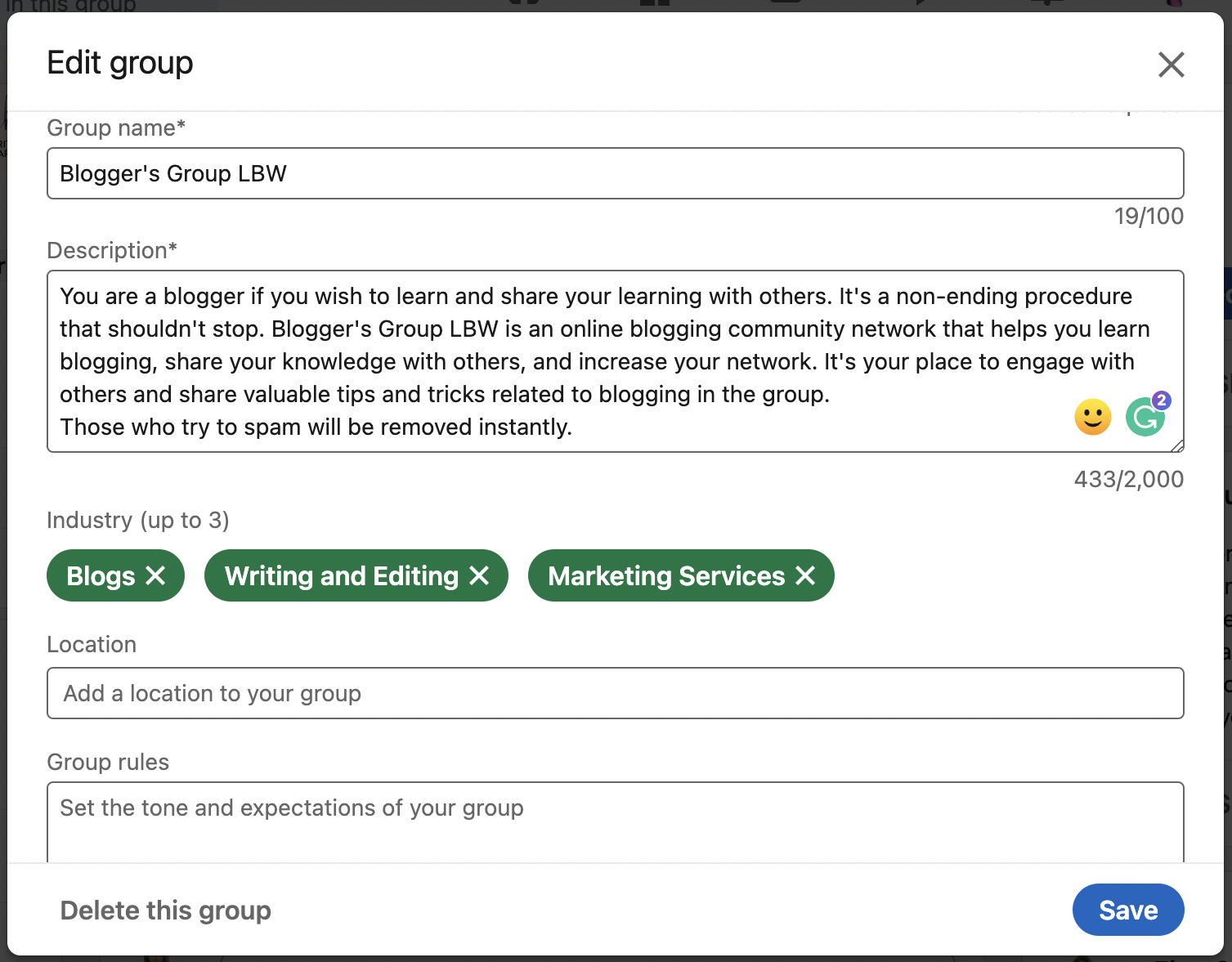Select the Blogs industry chip
Viewport: 1232px width, 962px height.
pyautogui.click(x=101, y=575)
